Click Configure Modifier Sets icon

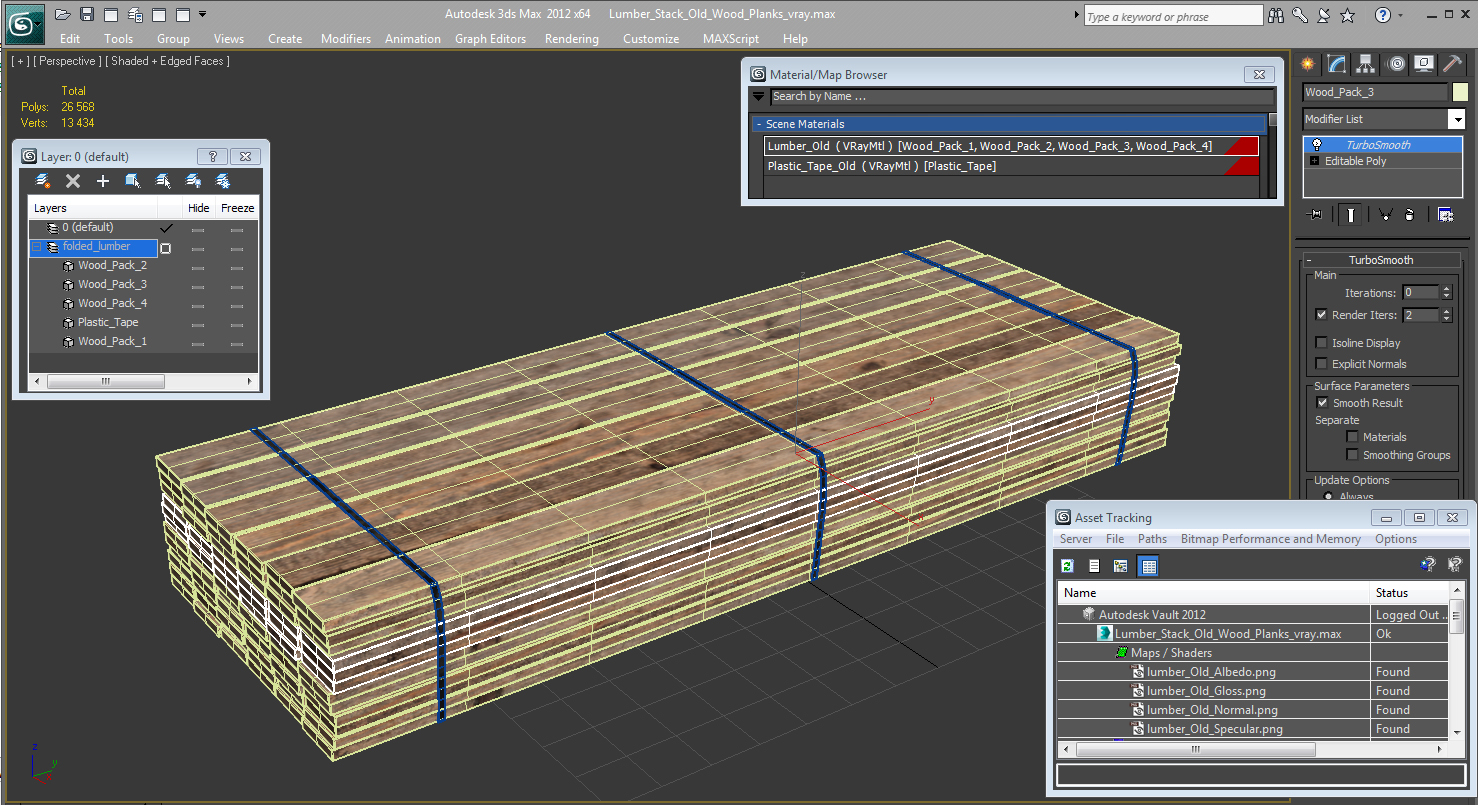[x=1445, y=214]
